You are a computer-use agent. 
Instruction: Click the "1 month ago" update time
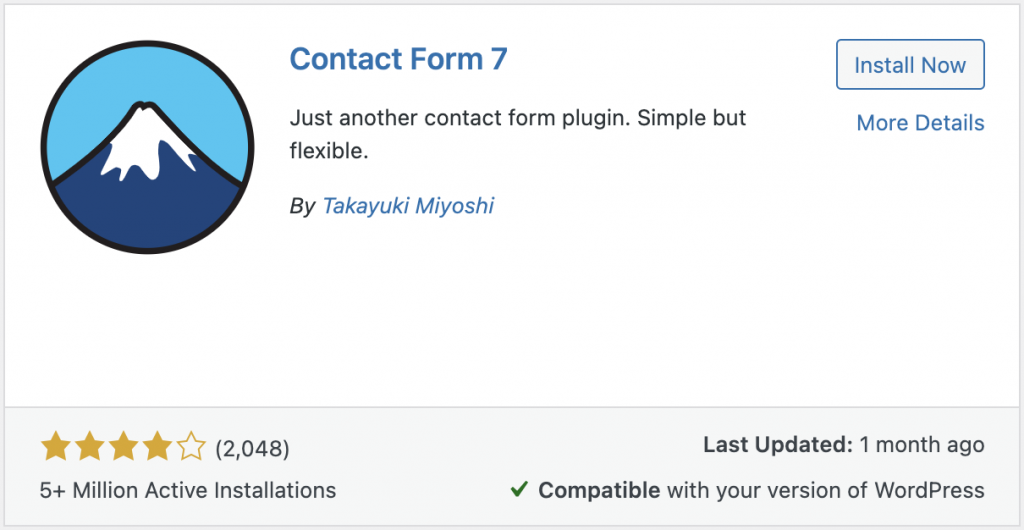pos(923,445)
